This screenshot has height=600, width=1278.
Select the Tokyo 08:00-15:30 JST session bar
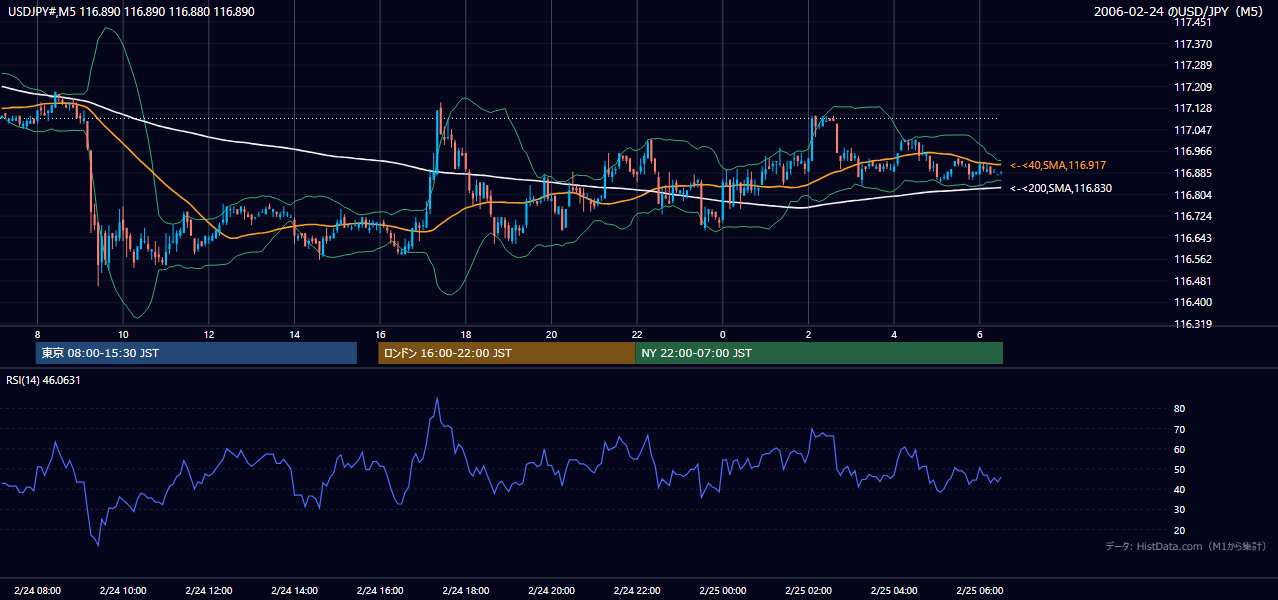[196, 353]
